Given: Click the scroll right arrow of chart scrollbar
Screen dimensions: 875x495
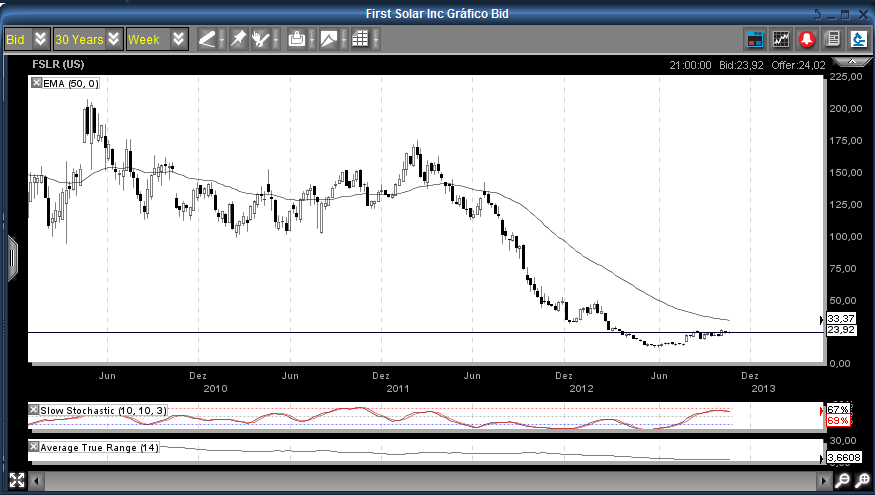Looking at the screenshot, I should pos(824,480).
